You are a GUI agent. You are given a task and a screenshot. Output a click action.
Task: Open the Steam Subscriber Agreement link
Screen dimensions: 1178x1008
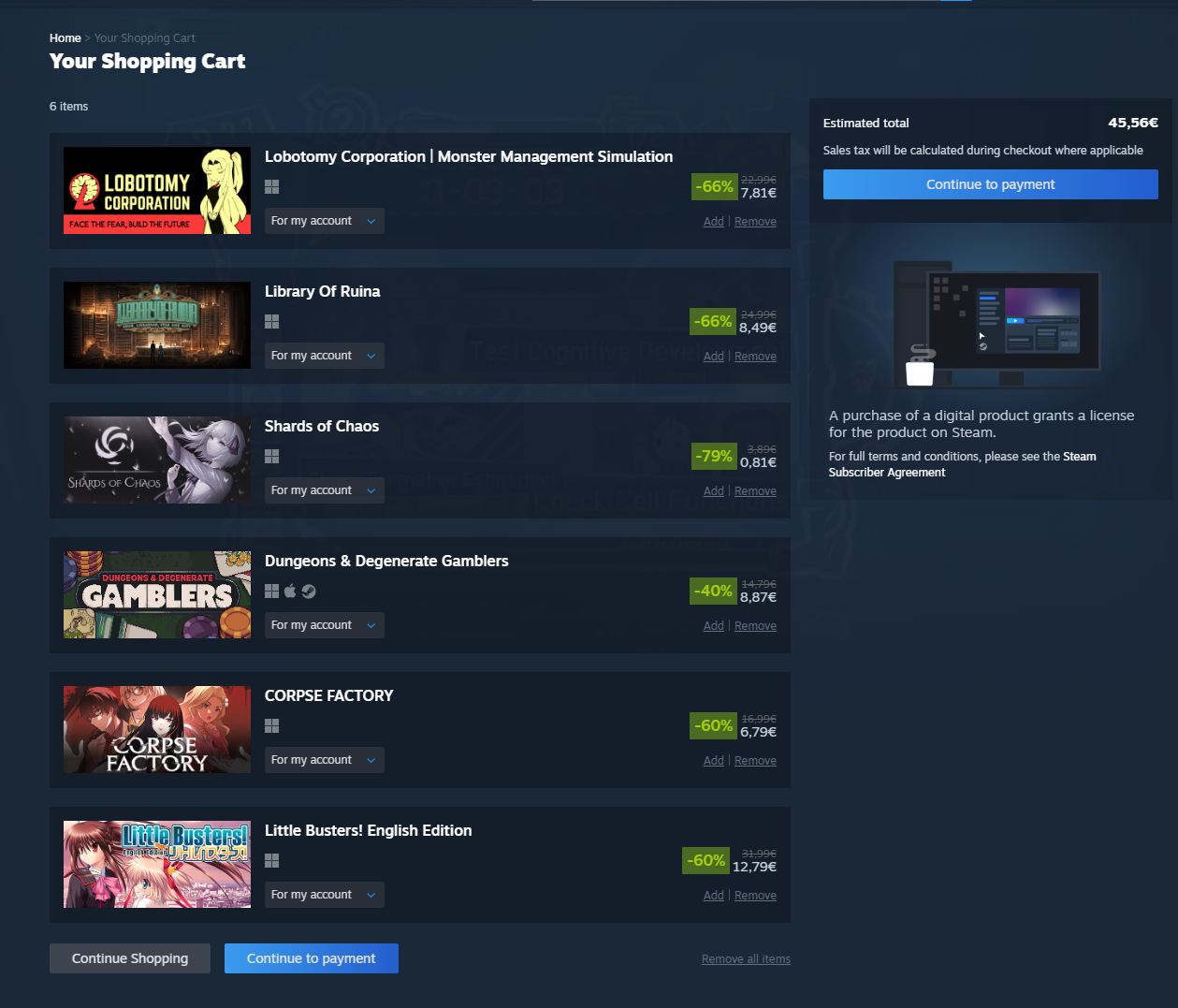point(962,464)
